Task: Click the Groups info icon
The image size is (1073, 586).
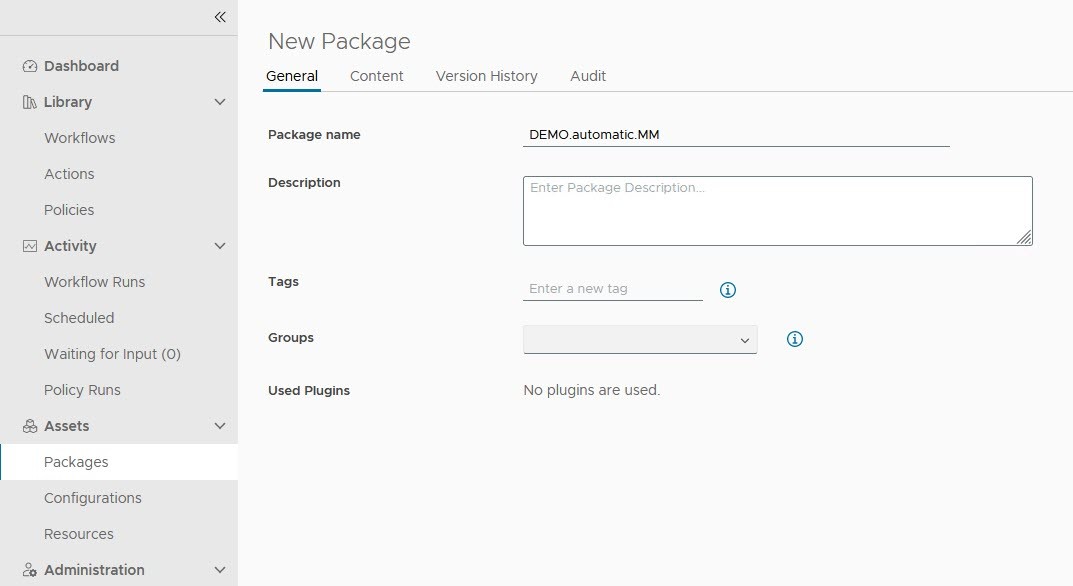Action: click(x=794, y=339)
